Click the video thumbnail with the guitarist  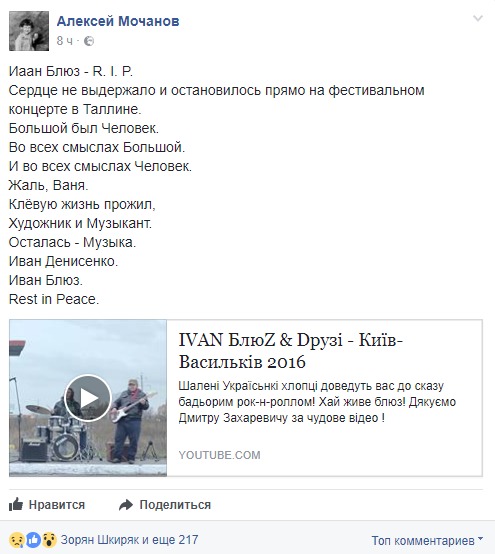coord(88,398)
